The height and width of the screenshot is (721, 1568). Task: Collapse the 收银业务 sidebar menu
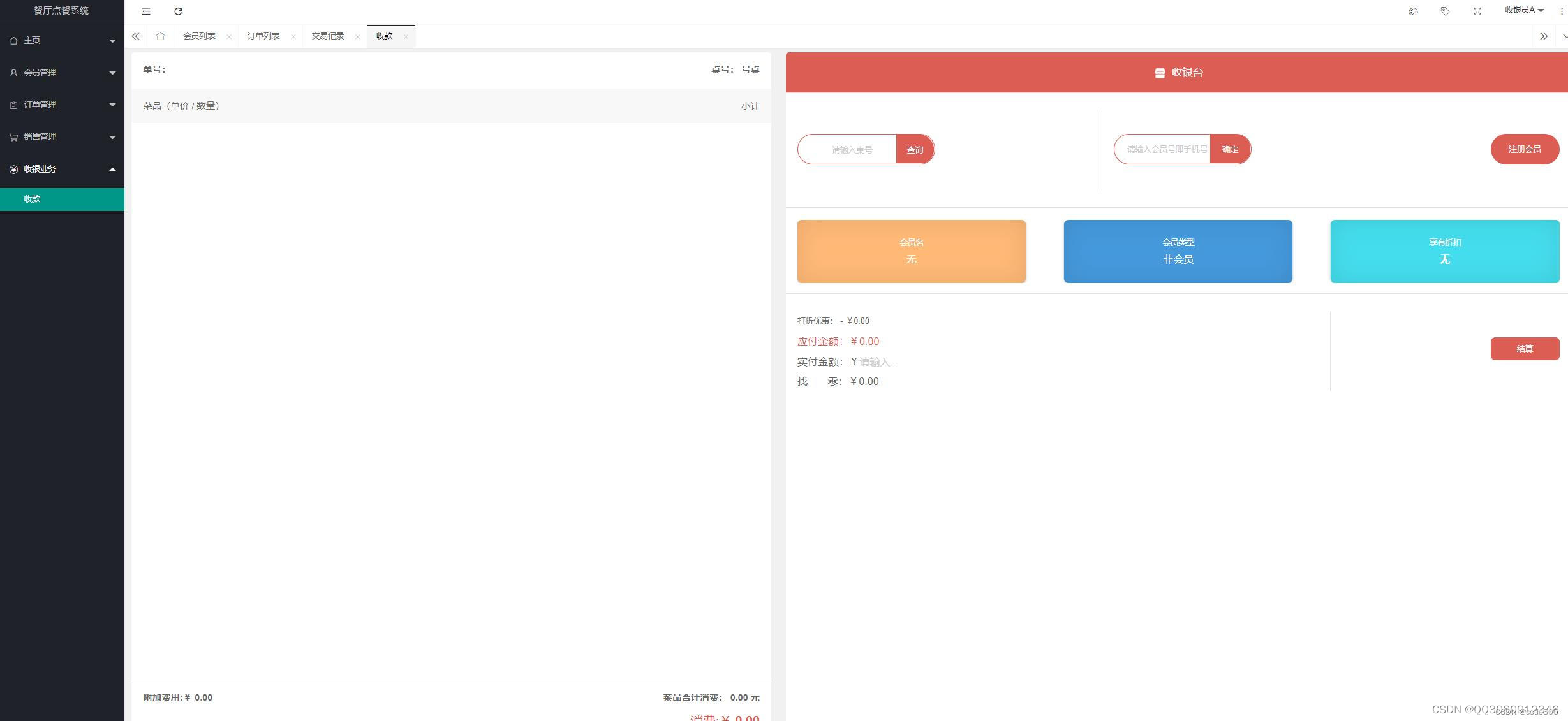pyautogui.click(x=62, y=169)
